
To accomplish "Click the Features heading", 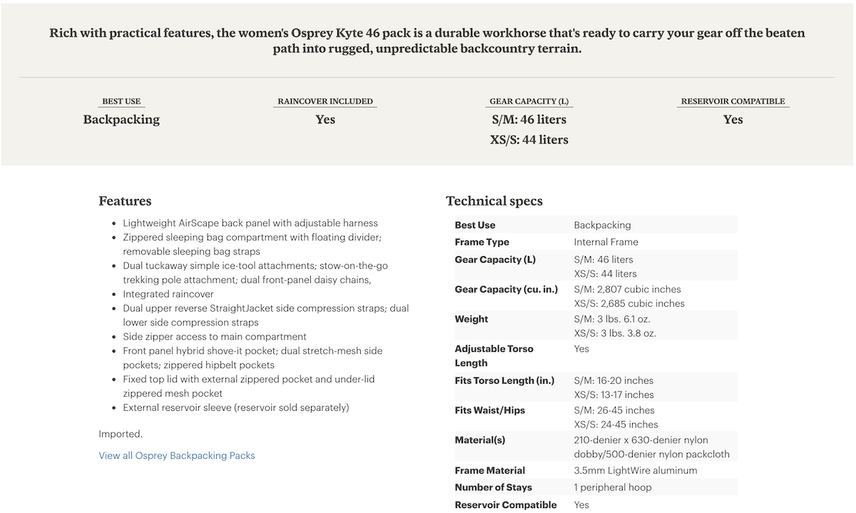I will click(x=125, y=201).
